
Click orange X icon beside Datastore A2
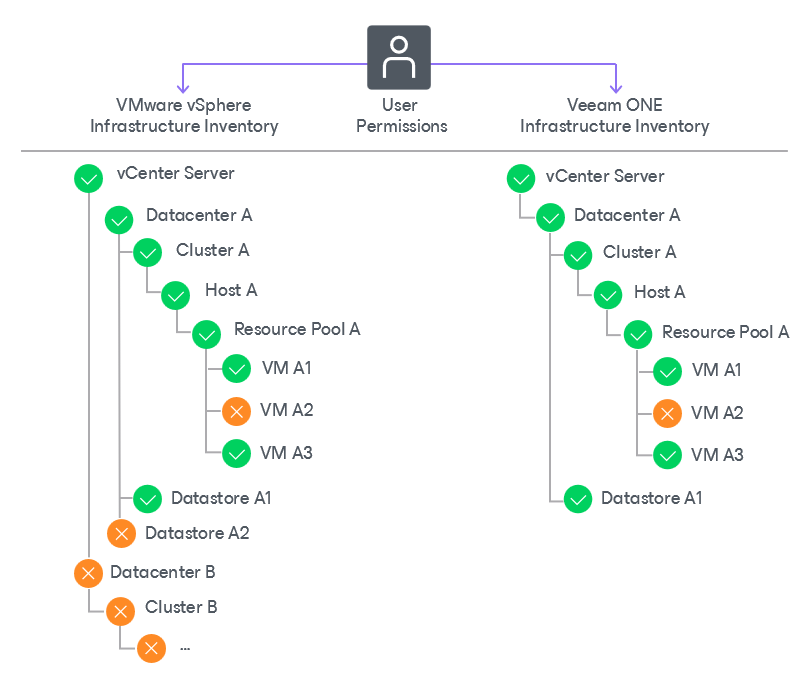pos(121,534)
